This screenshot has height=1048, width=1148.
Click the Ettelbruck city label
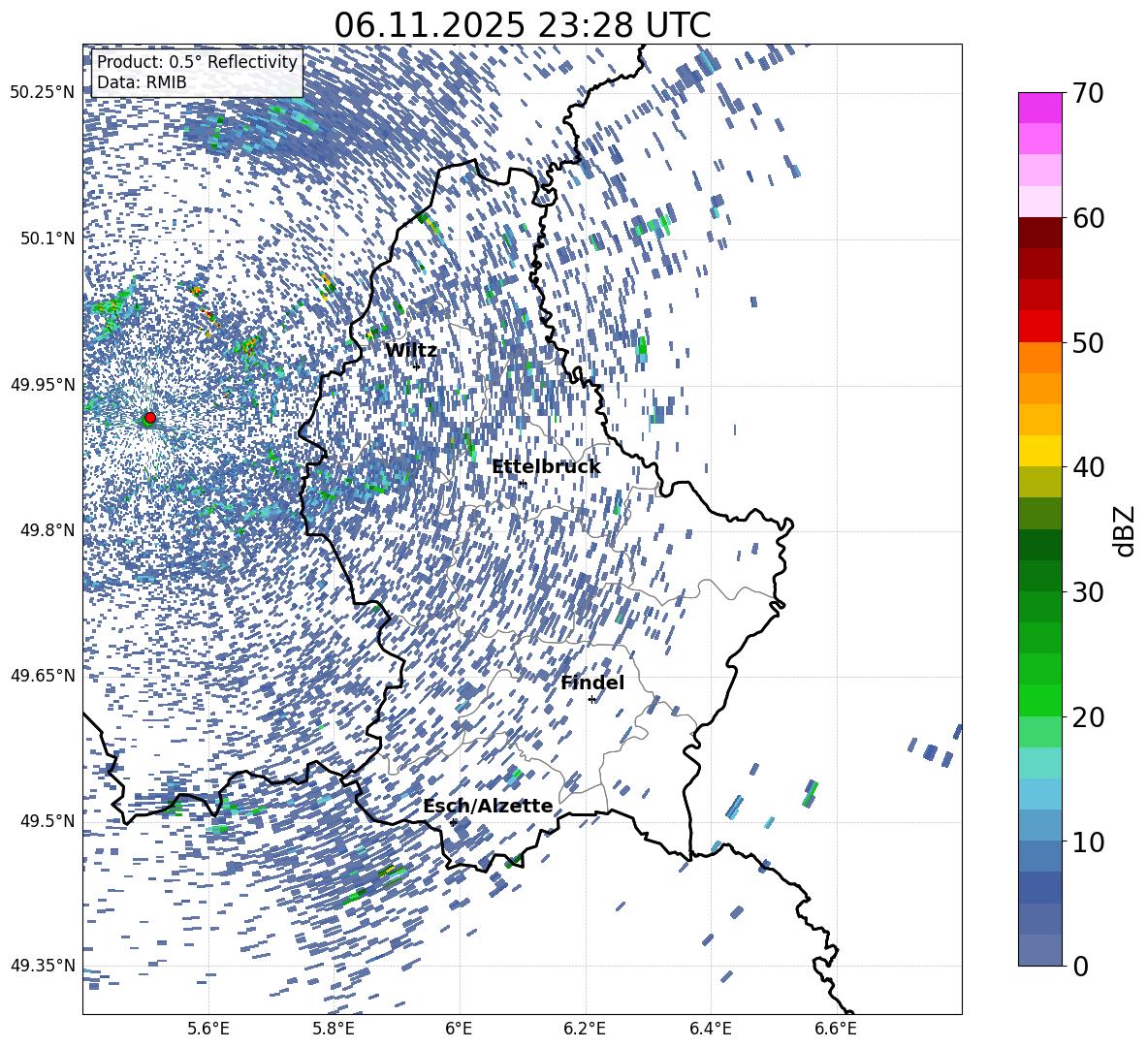click(546, 467)
